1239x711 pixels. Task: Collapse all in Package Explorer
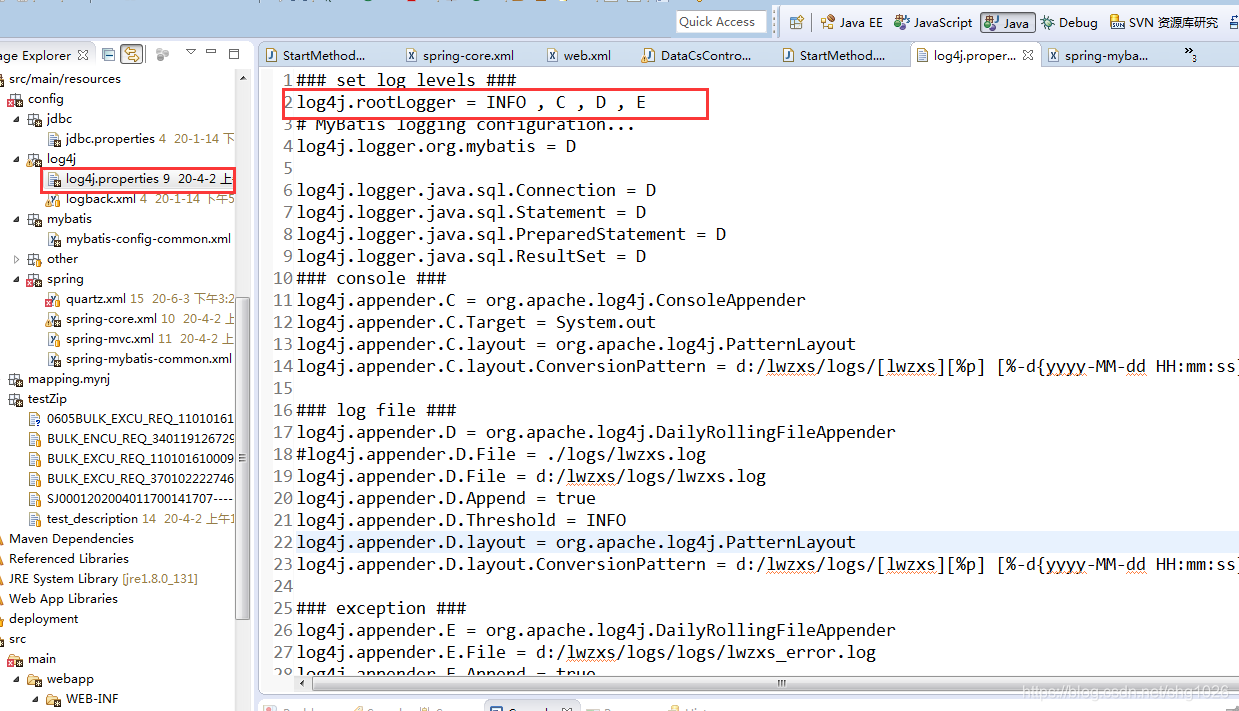click(109, 54)
